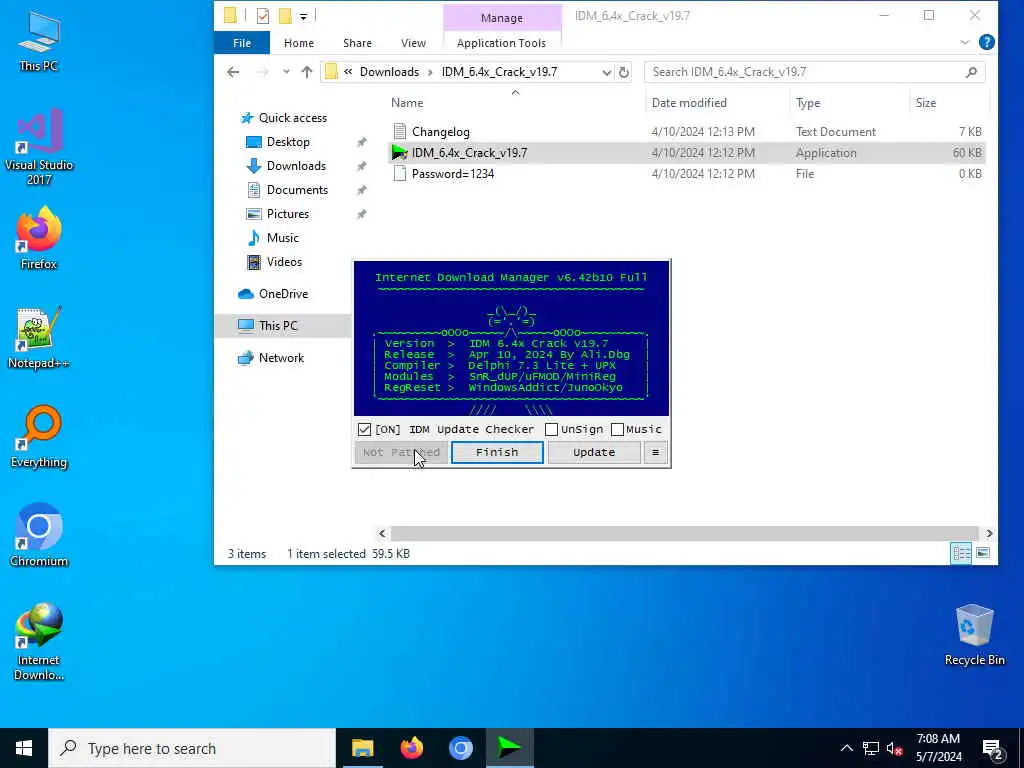Open Firefox desktop shortcut

[x=39, y=238]
